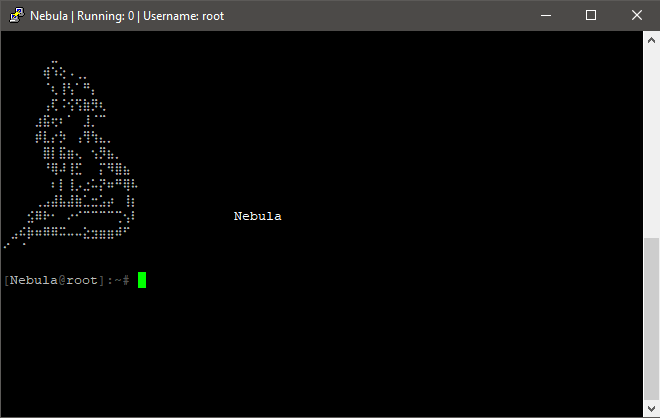Click the scrollbar down arrow
Screen dimensions: 660x418
click(x=651, y=408)
